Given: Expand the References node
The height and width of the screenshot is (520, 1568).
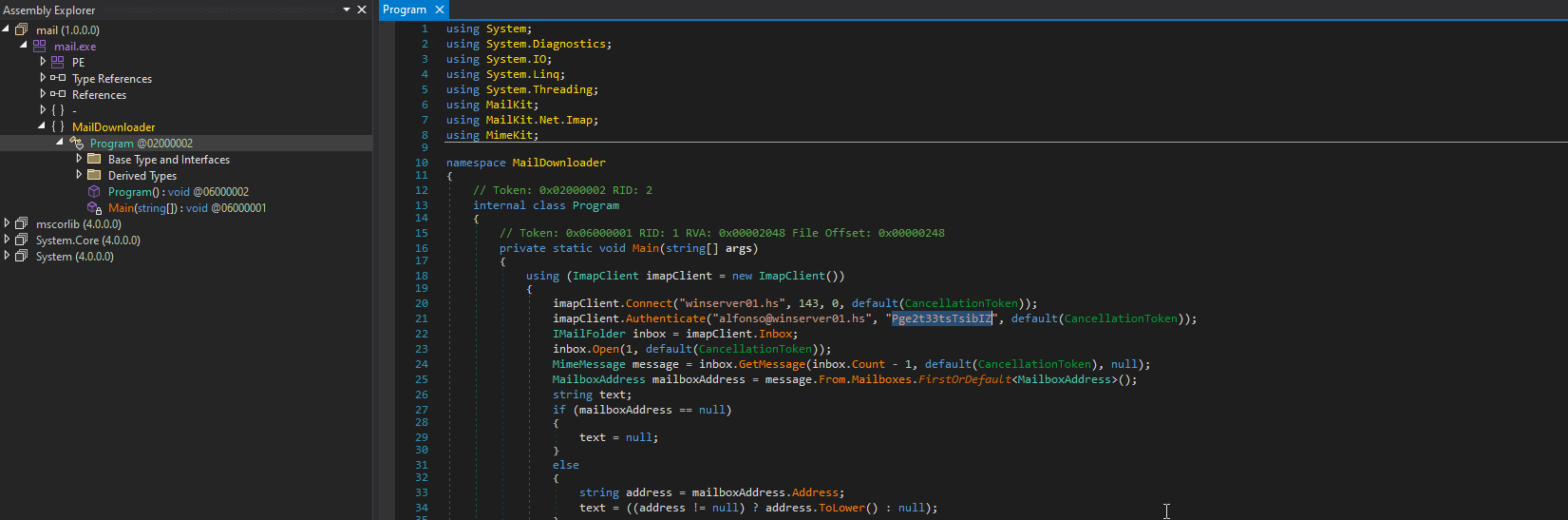Looking at the screenshot, I should pos(43,94).
